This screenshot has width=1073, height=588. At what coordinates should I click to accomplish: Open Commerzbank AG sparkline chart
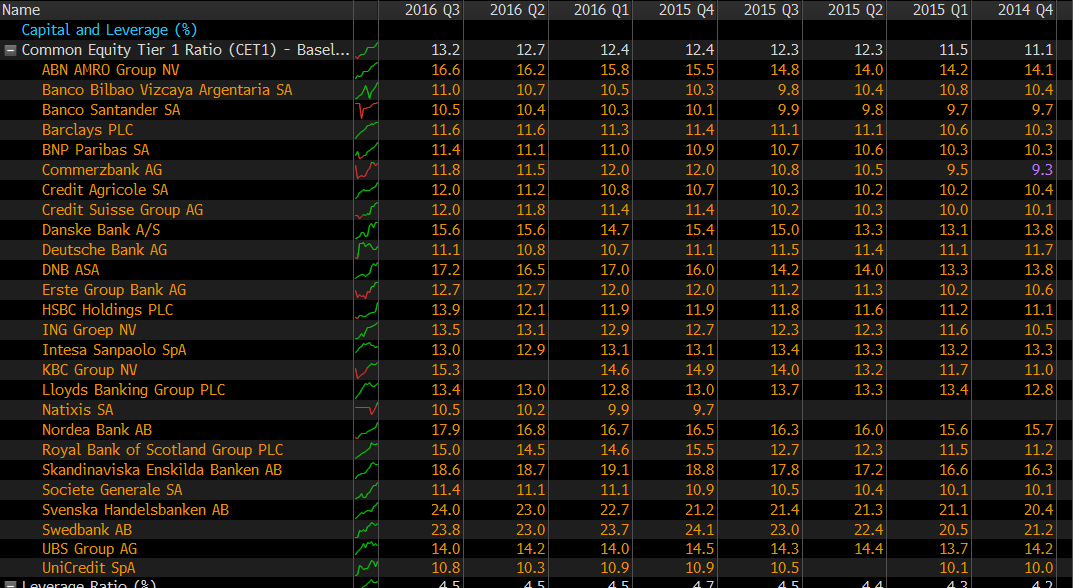[366, 170]
